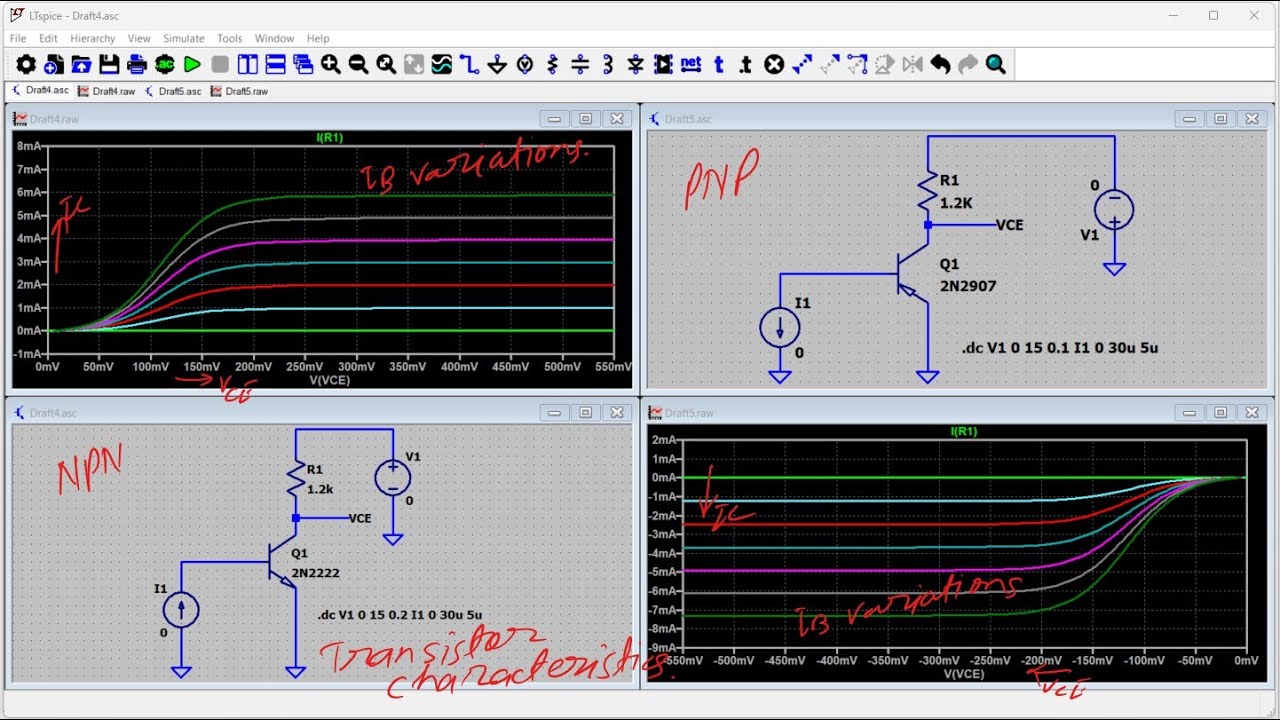This screenshot has height=720, width=1280.
Task: Open the Configure settings gear icon
Action: tap(26, 64)
